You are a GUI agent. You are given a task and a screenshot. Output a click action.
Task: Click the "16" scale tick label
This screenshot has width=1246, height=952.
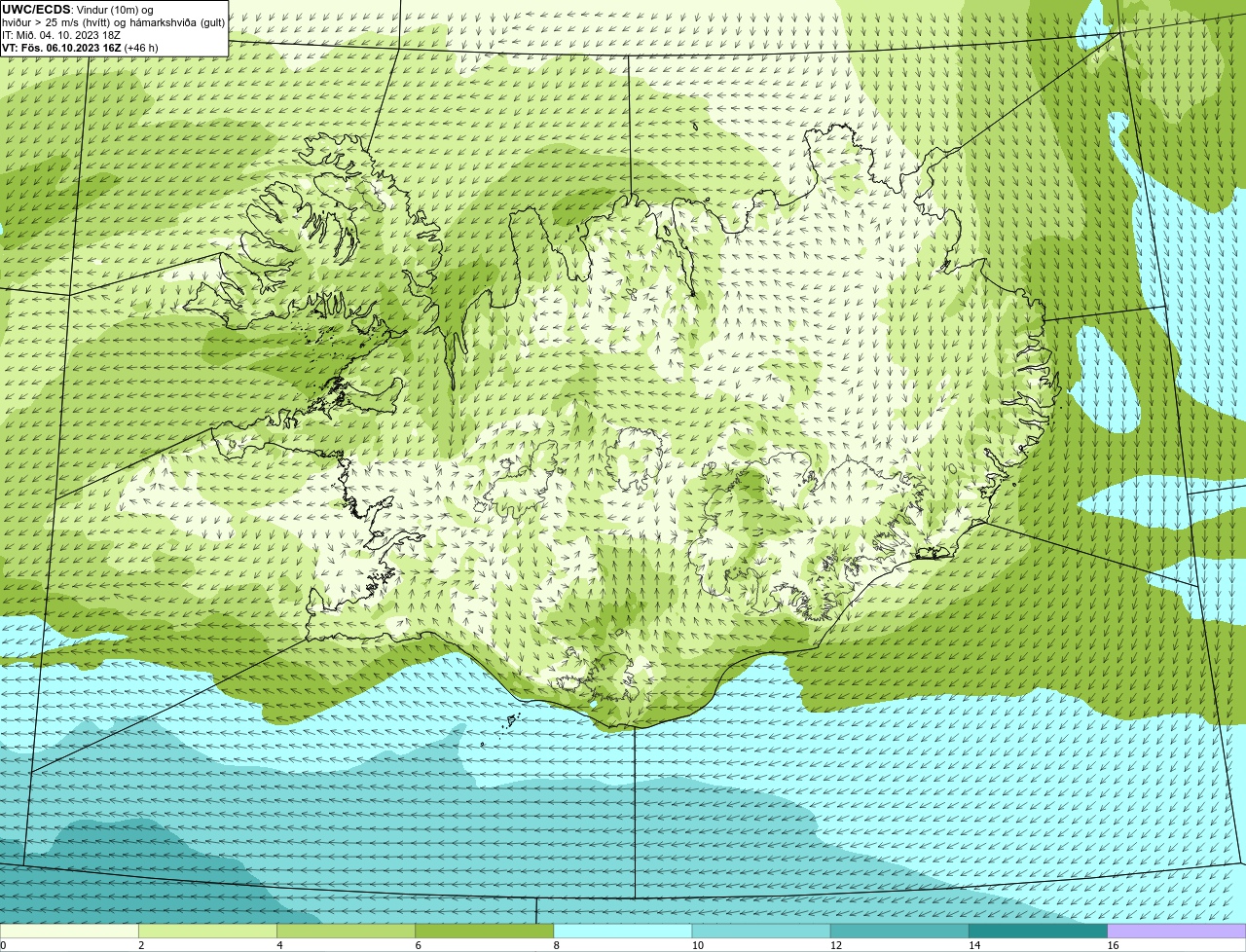click(x=1113, y=945)
